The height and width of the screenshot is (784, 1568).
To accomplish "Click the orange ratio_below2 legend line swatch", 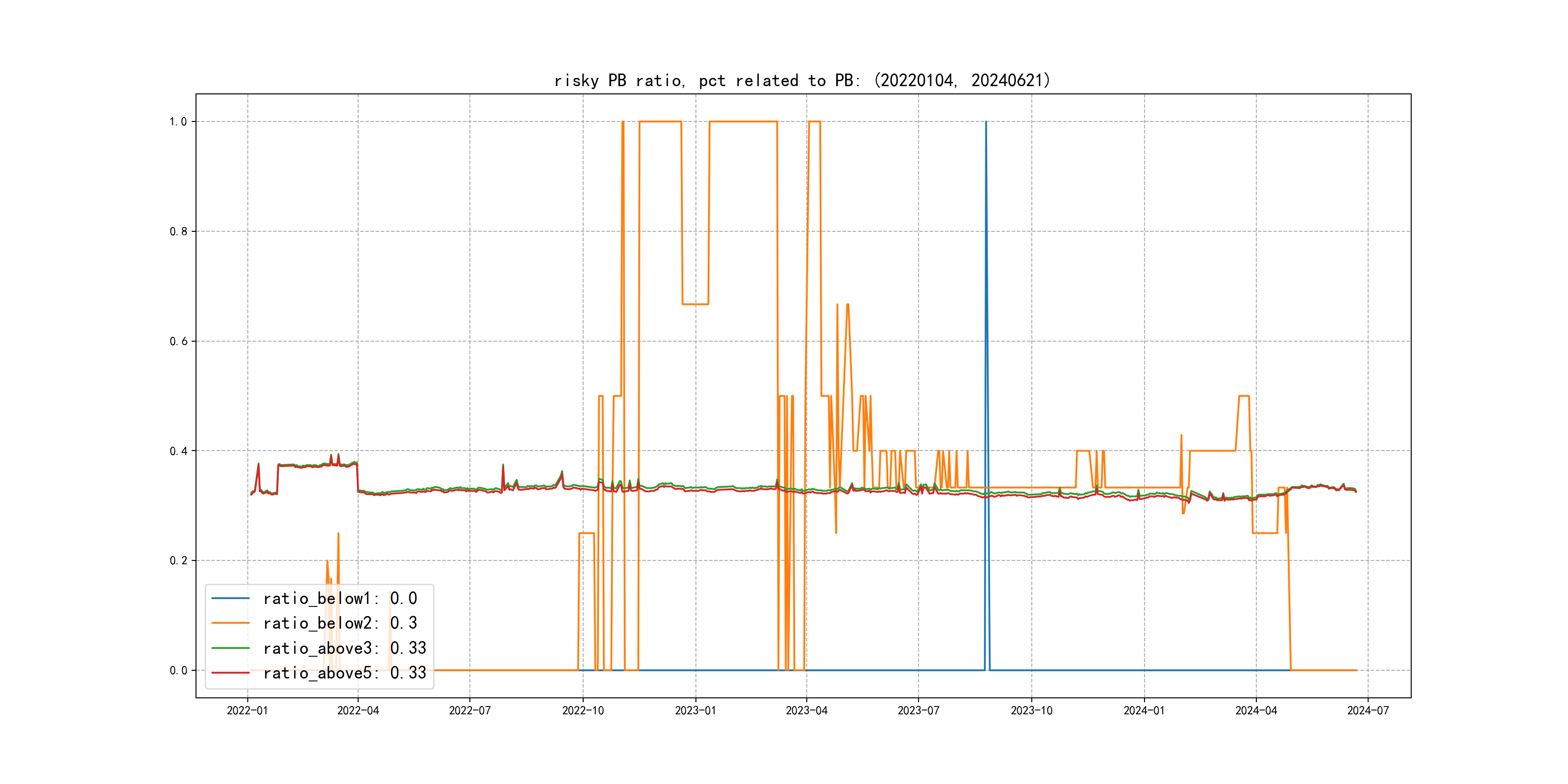I will [x=230, y=623].
